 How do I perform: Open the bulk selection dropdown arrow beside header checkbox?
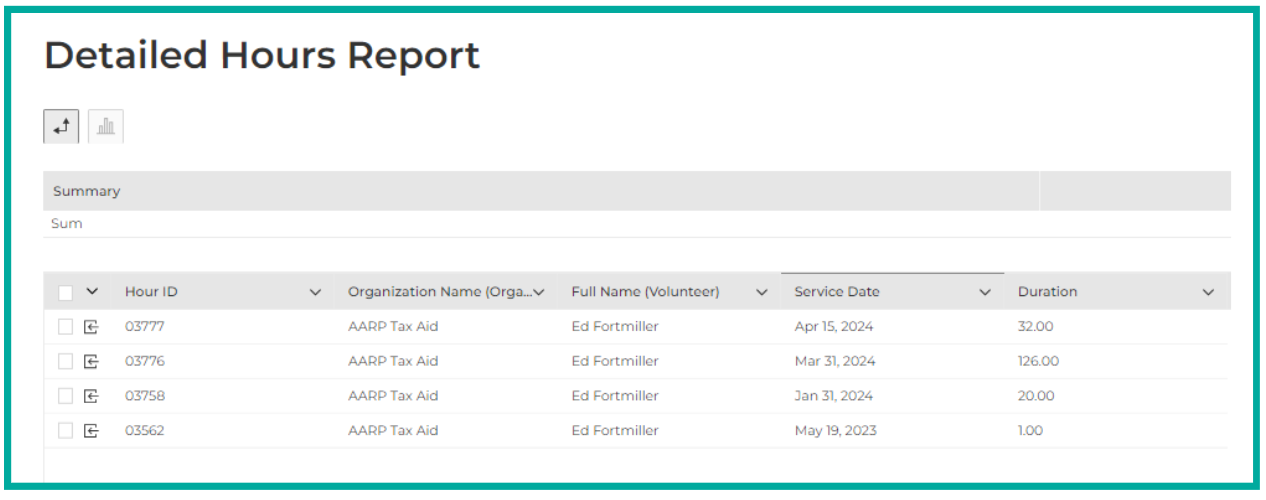92,292
